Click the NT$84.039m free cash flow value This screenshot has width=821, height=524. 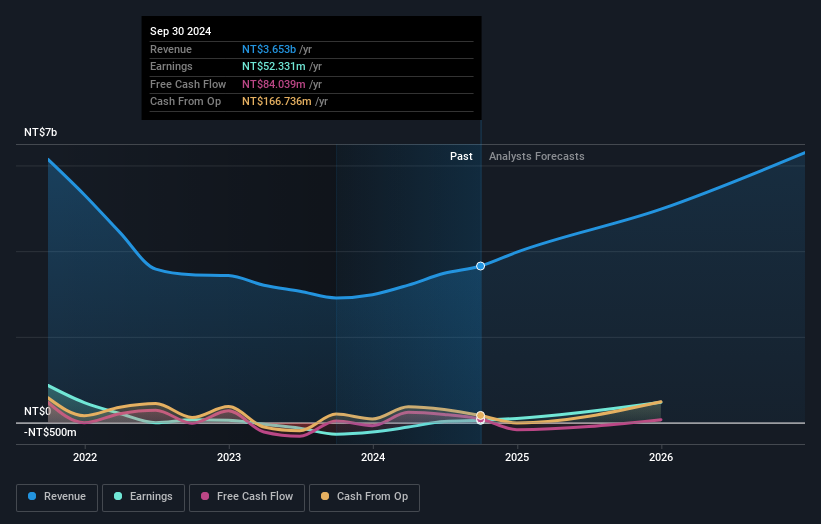(274, 84)
